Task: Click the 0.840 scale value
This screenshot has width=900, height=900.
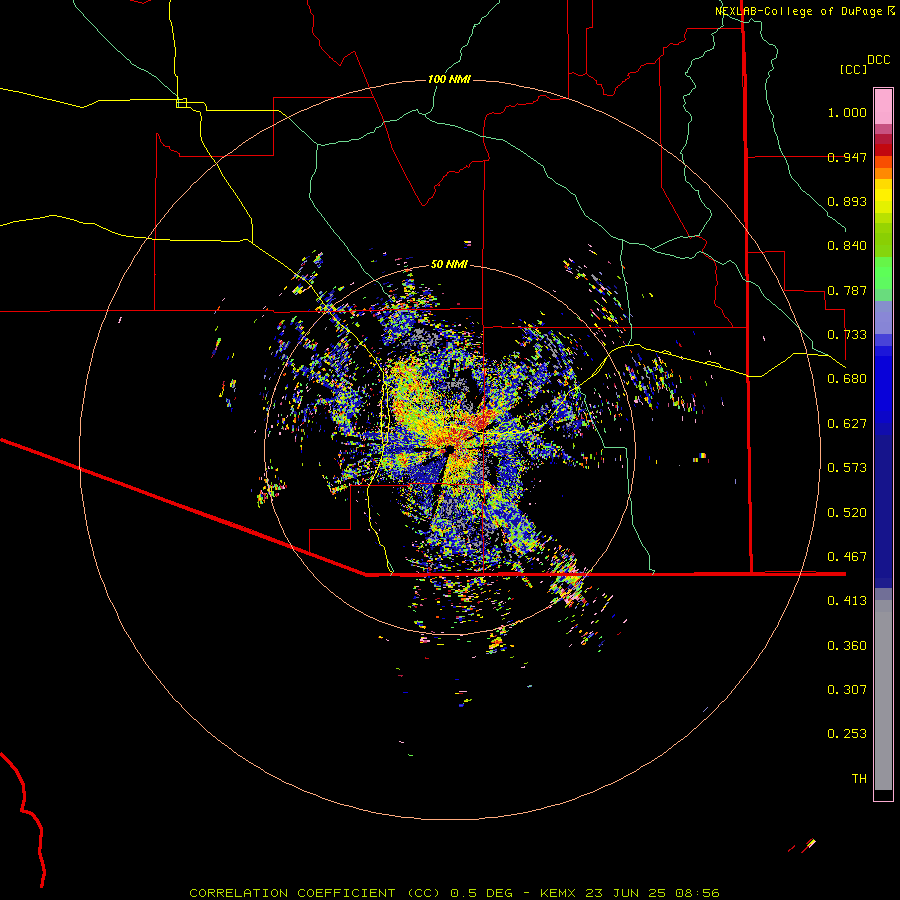Action: pyautogui.click(x=847, y=246)
